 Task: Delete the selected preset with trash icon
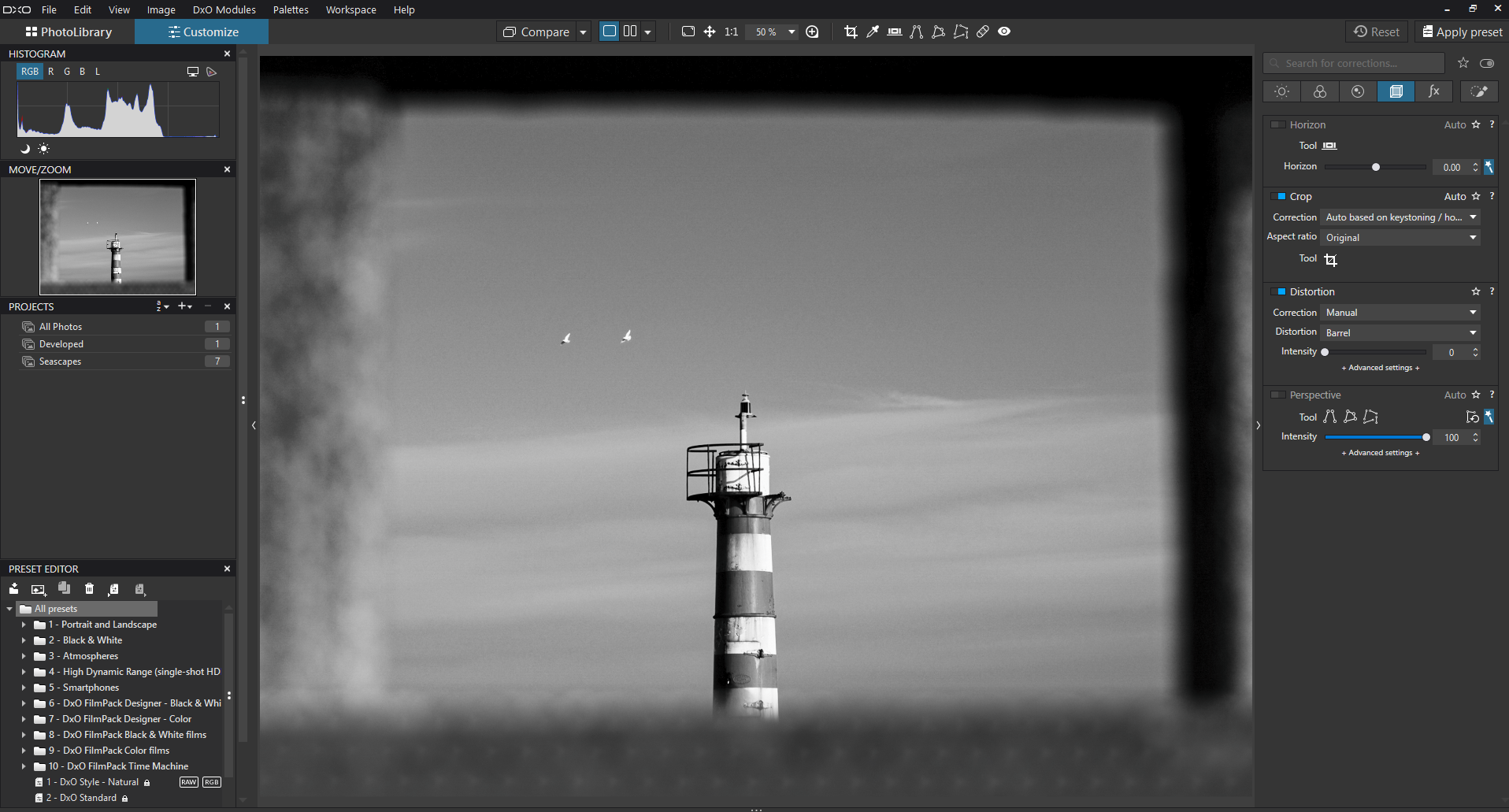point(89,588)
